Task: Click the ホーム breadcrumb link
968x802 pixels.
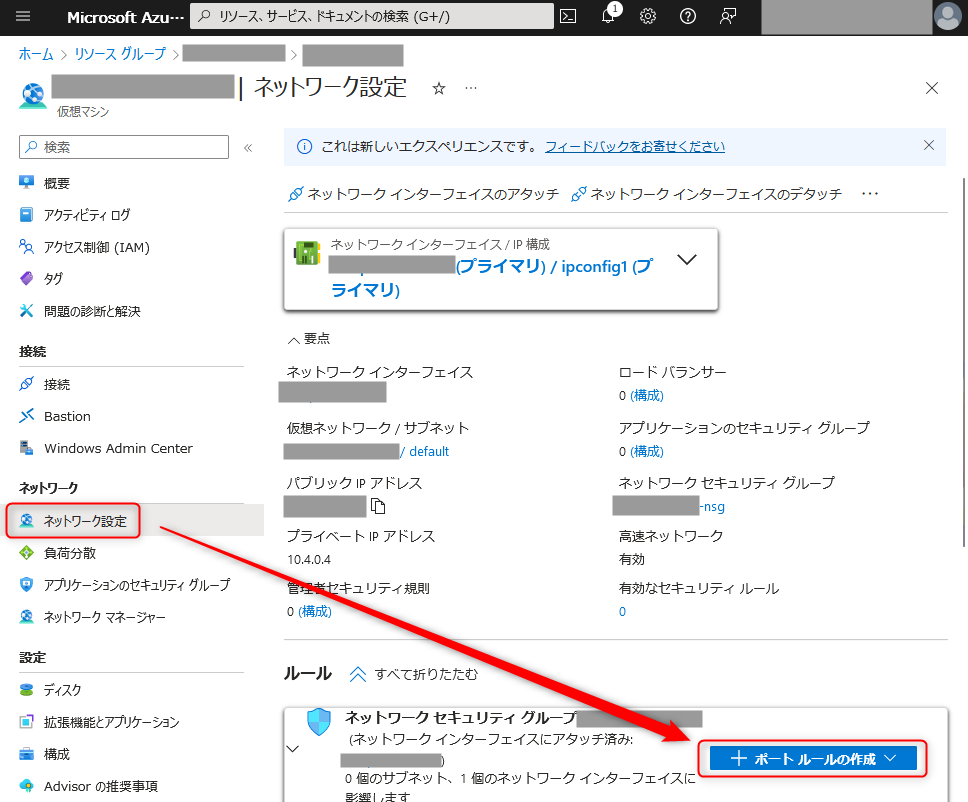Action: click(x=36, y=54)
